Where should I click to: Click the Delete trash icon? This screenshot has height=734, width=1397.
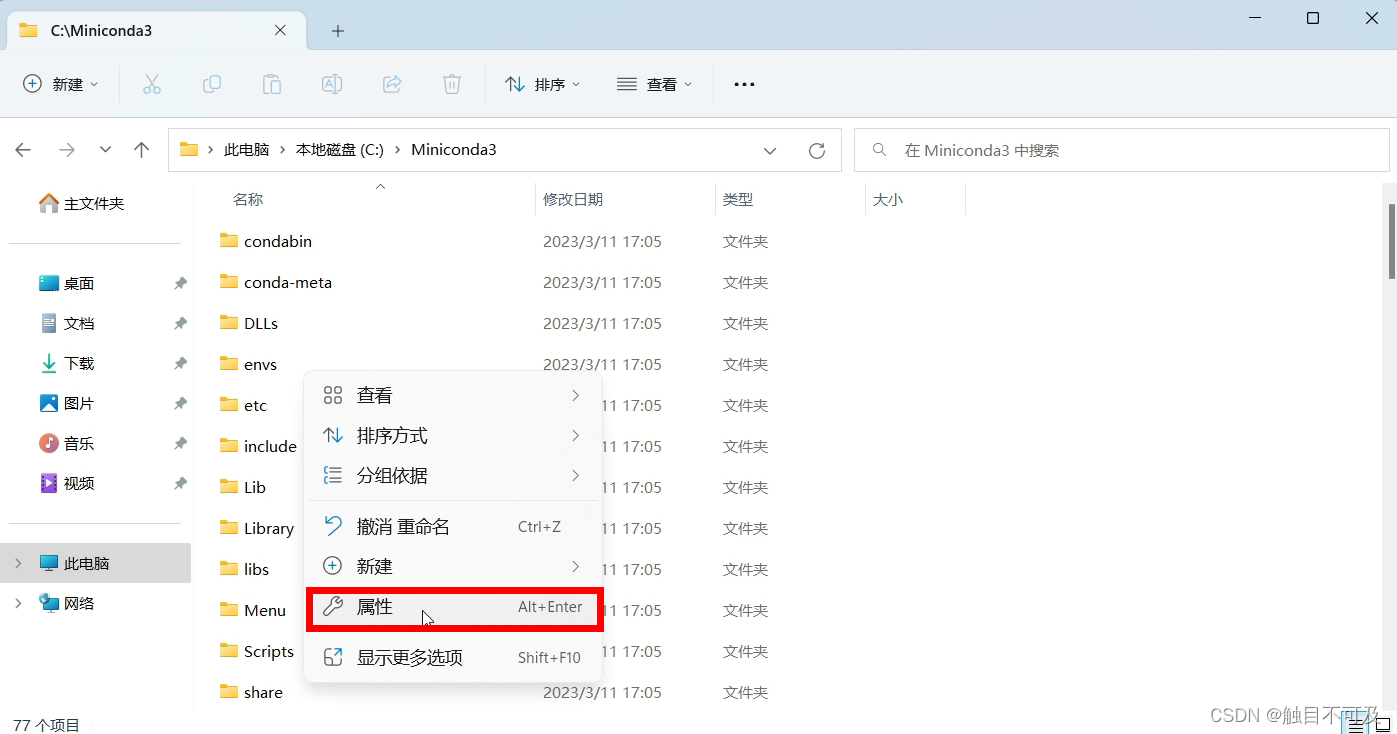[x=452, y=85]
